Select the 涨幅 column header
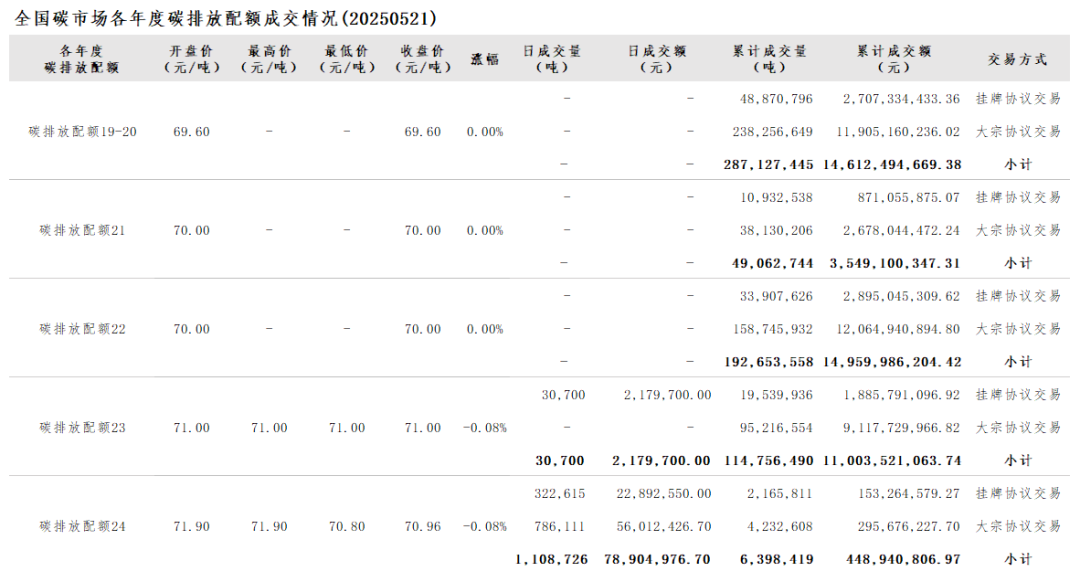 click(485, 59)
